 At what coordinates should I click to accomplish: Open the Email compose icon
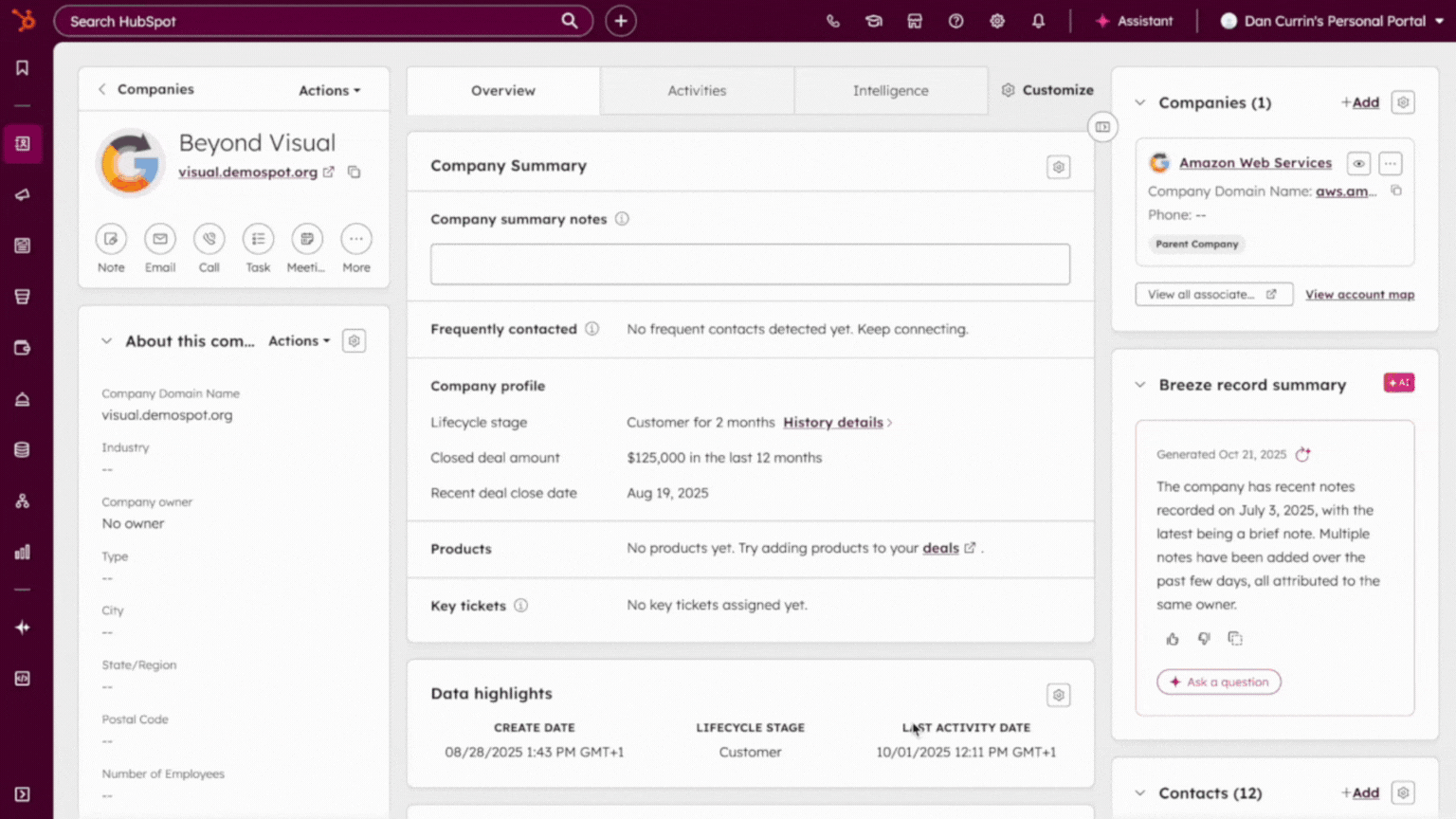[x=160, y=239]
